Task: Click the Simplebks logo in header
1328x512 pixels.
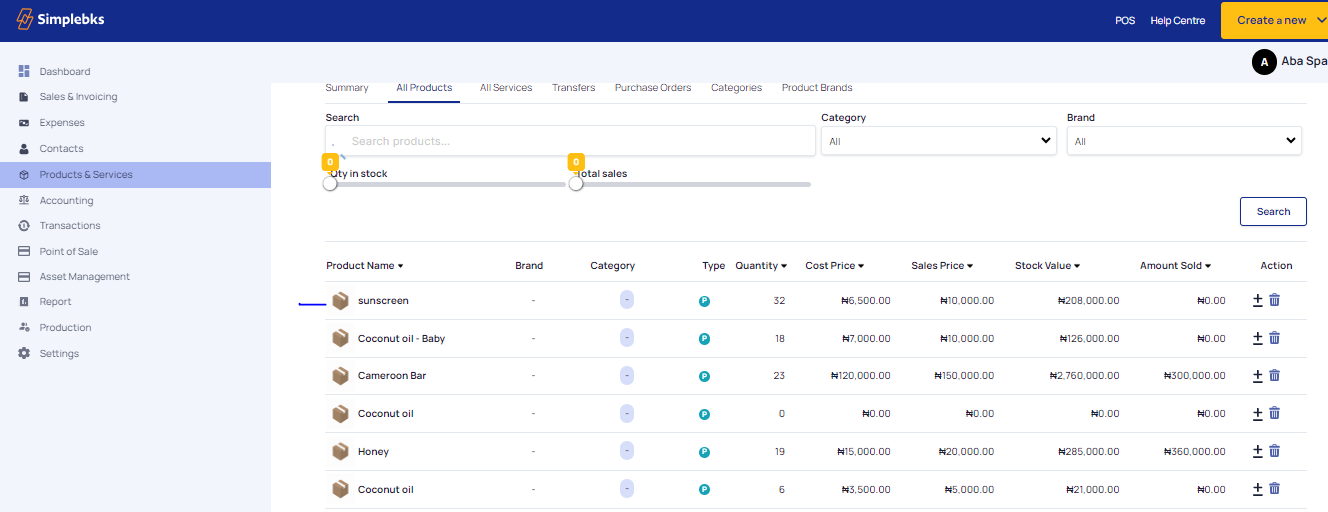Action: pos(61,20)
